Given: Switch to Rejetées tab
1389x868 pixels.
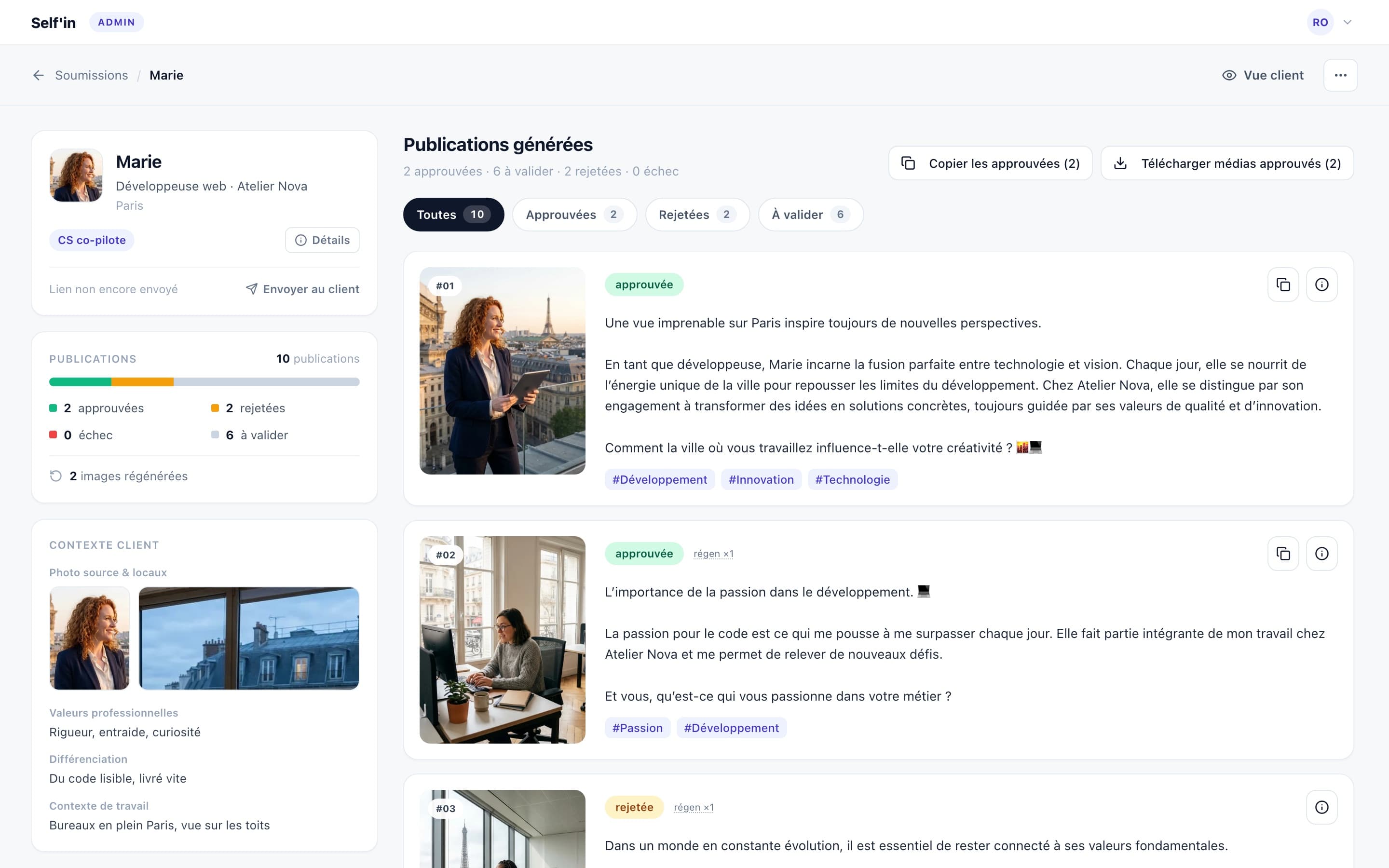Looking at the screenshot, I should [697, 215].
